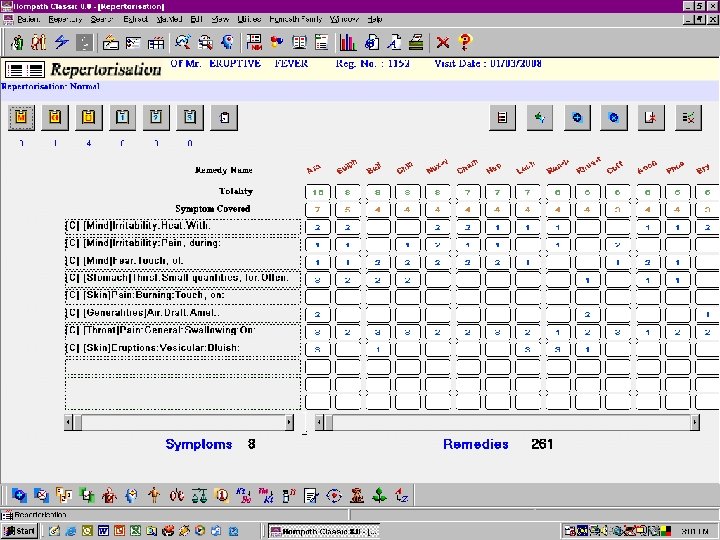720x540 pixels.
Task: Click the first orange repertorisation method button
Action: coord(21,118)
